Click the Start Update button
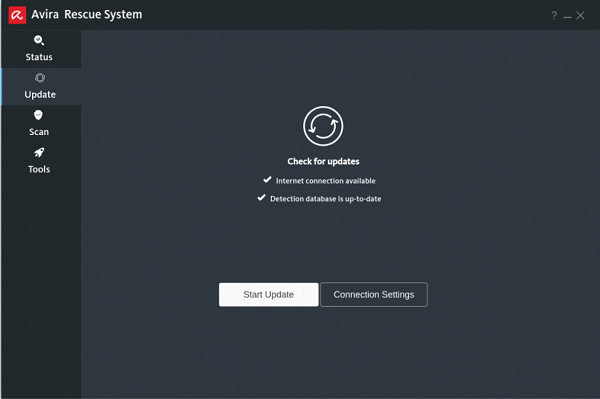Screen dimensions: 600x399 click(269, 295)
